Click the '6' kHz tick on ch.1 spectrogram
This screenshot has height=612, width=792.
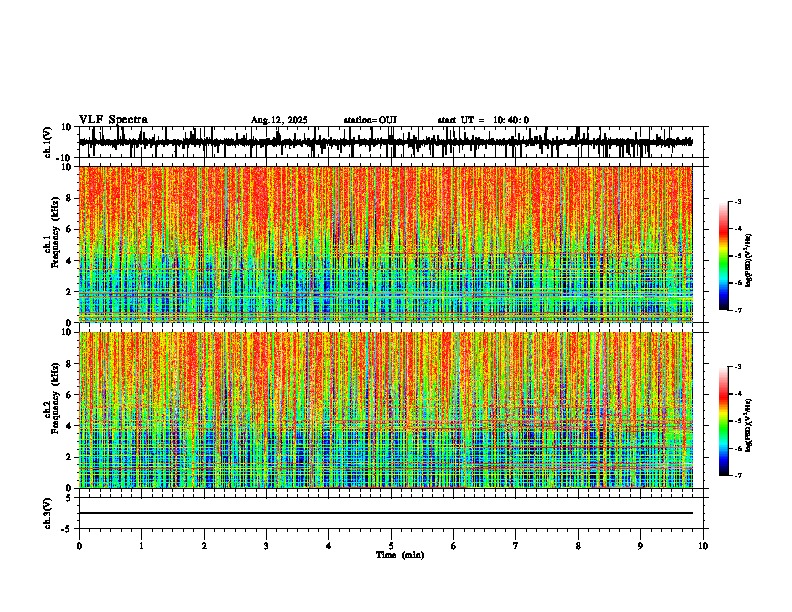point(70,229)
